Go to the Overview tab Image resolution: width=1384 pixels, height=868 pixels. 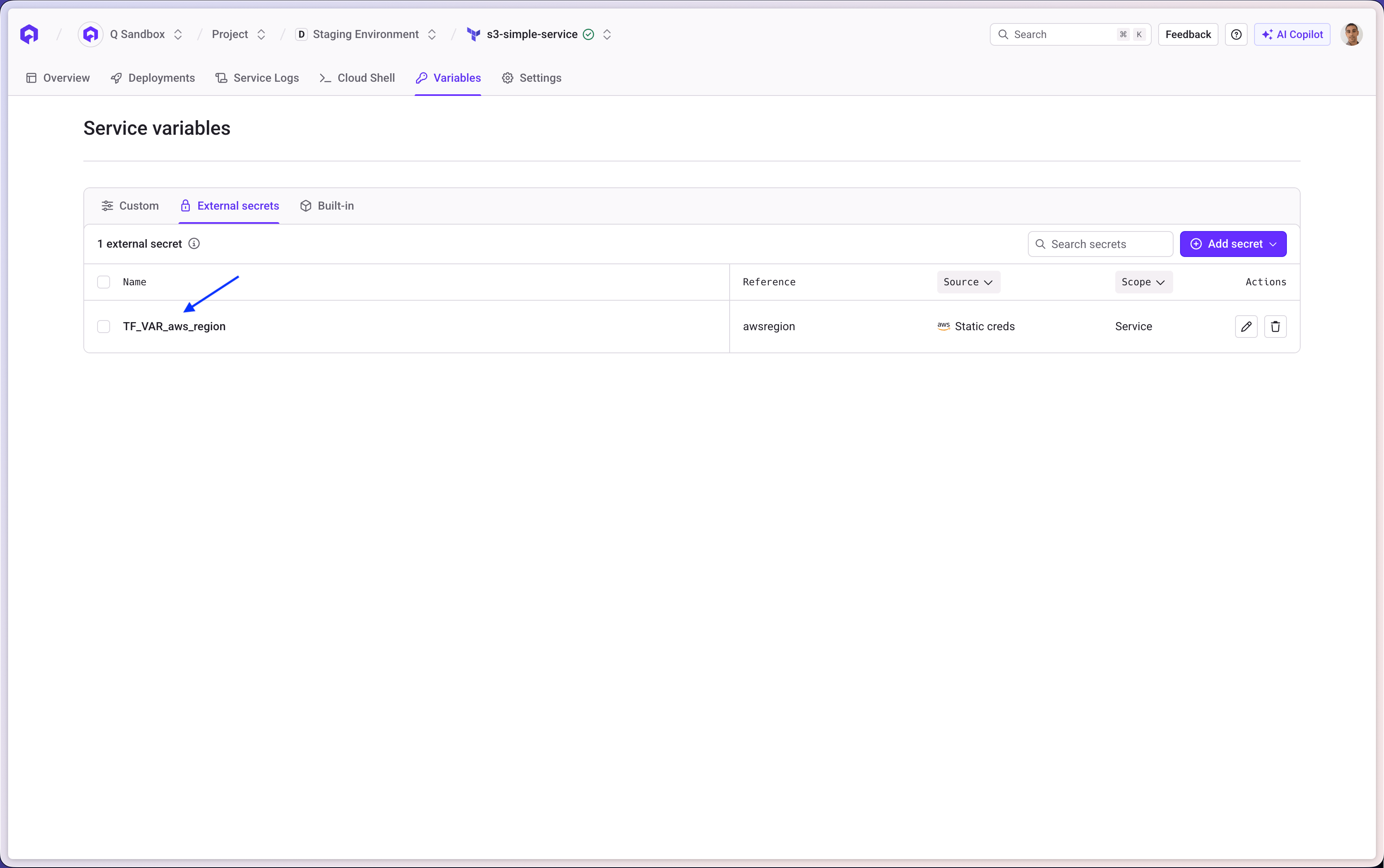pos(58,78)
